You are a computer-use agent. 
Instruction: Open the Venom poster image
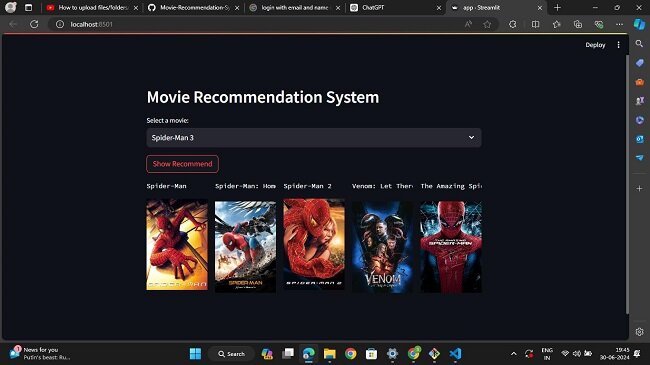coord(382,246)
